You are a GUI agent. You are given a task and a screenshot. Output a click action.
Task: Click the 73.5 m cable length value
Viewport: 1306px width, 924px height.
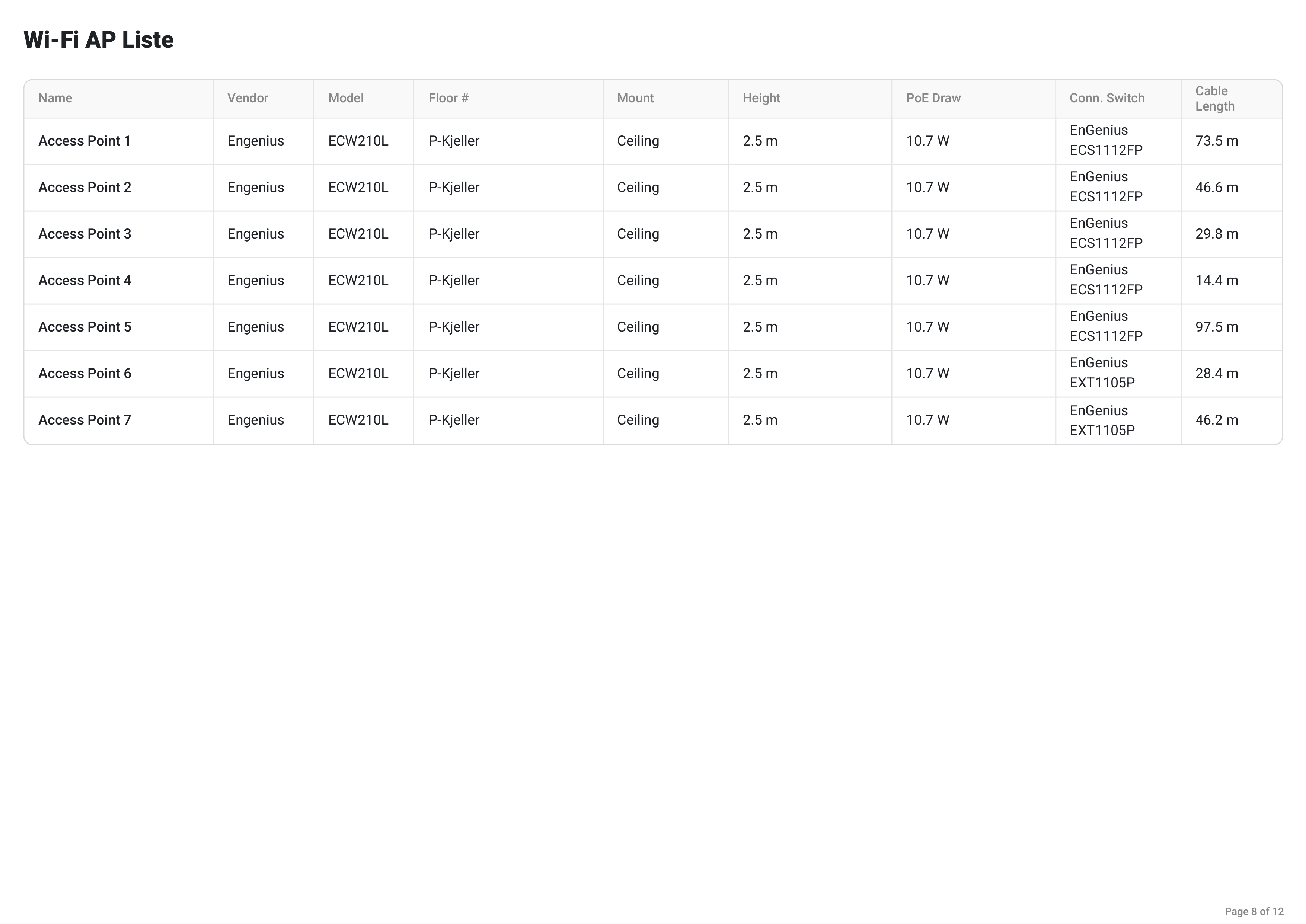pyautogui.click(x=1217, y=141)
